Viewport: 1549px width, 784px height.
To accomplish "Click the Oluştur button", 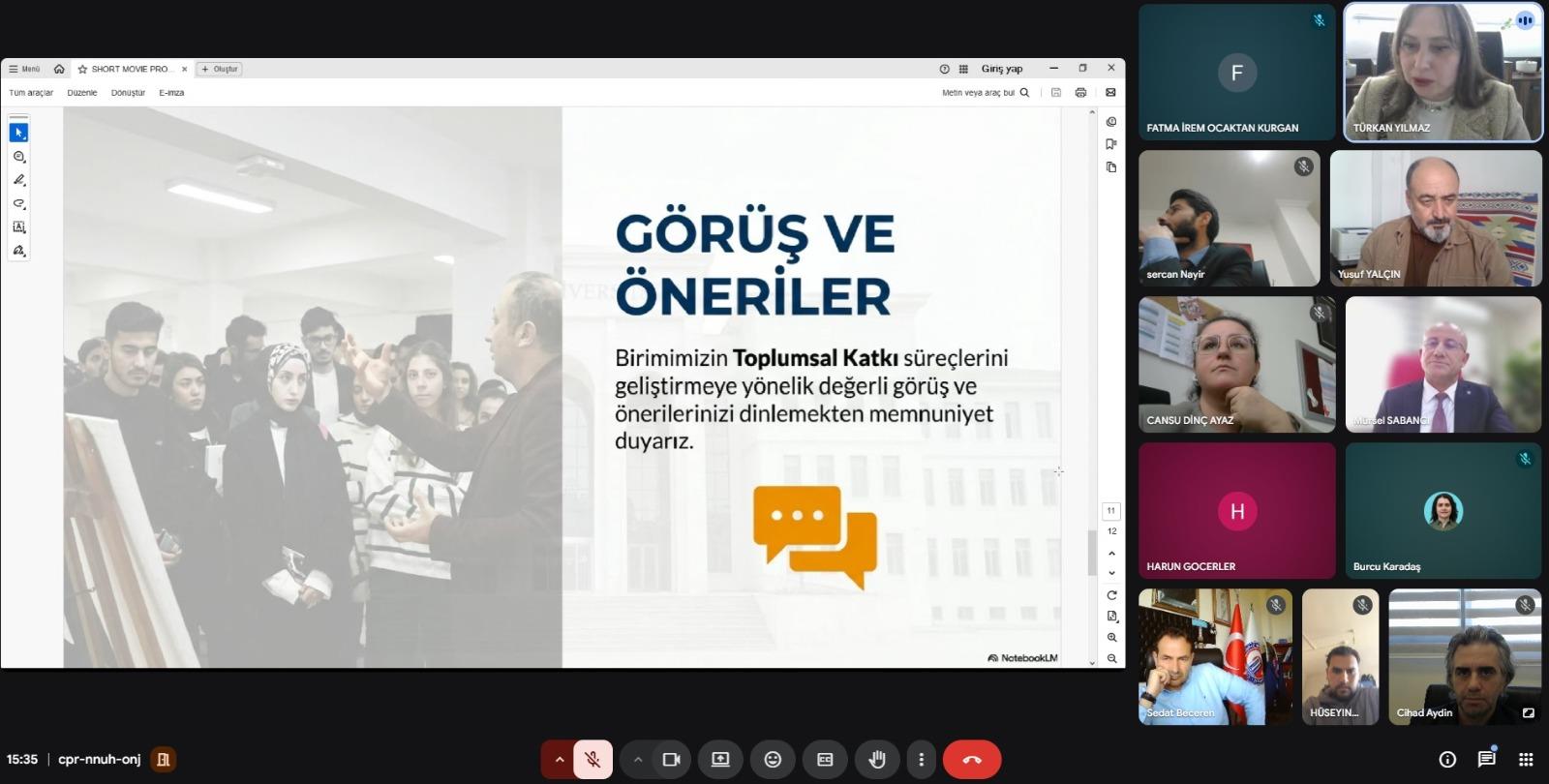I will pos(220,69).
